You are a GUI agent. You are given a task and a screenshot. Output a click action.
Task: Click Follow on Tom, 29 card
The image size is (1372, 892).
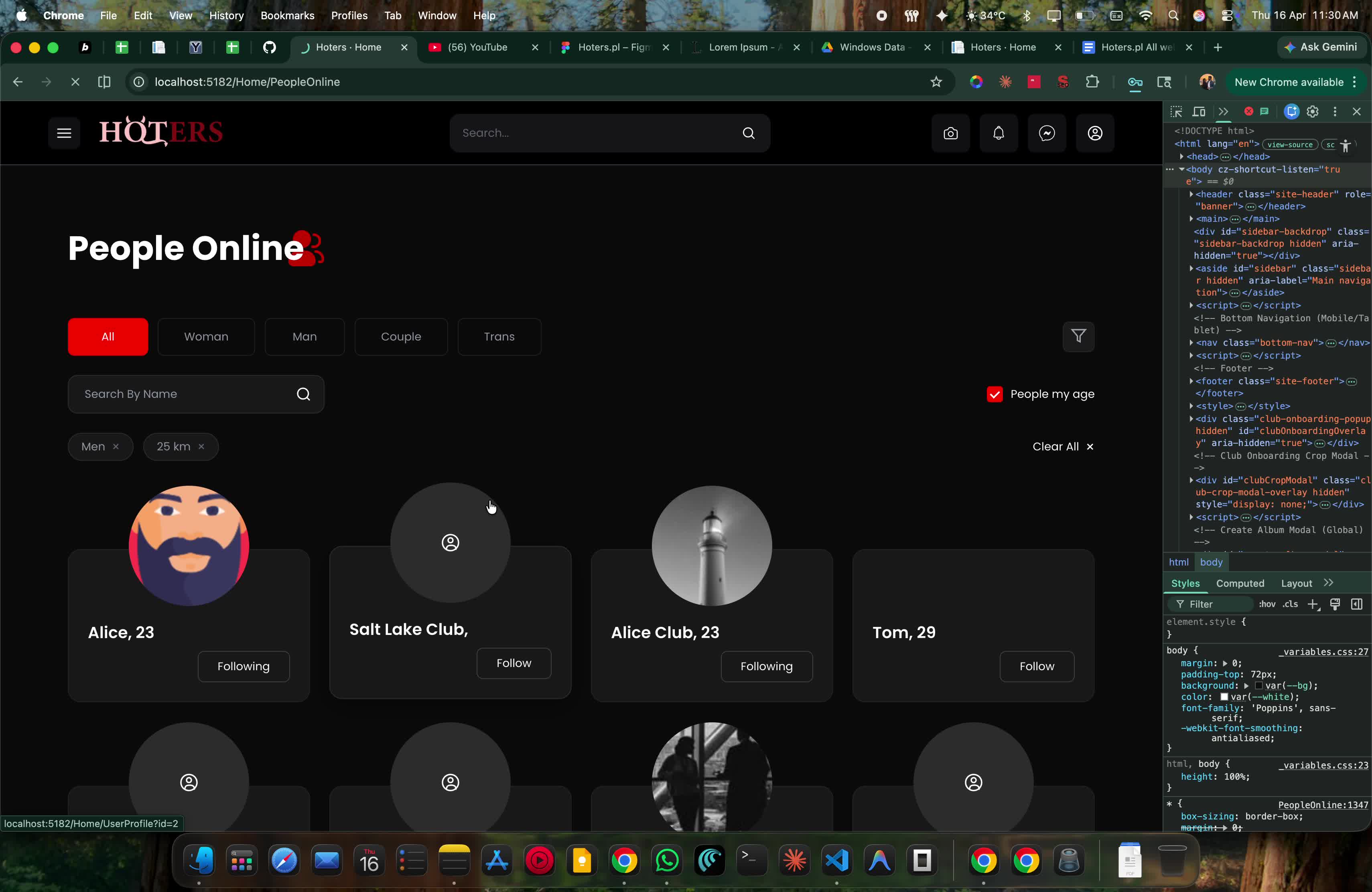(x=1037, y=667)
